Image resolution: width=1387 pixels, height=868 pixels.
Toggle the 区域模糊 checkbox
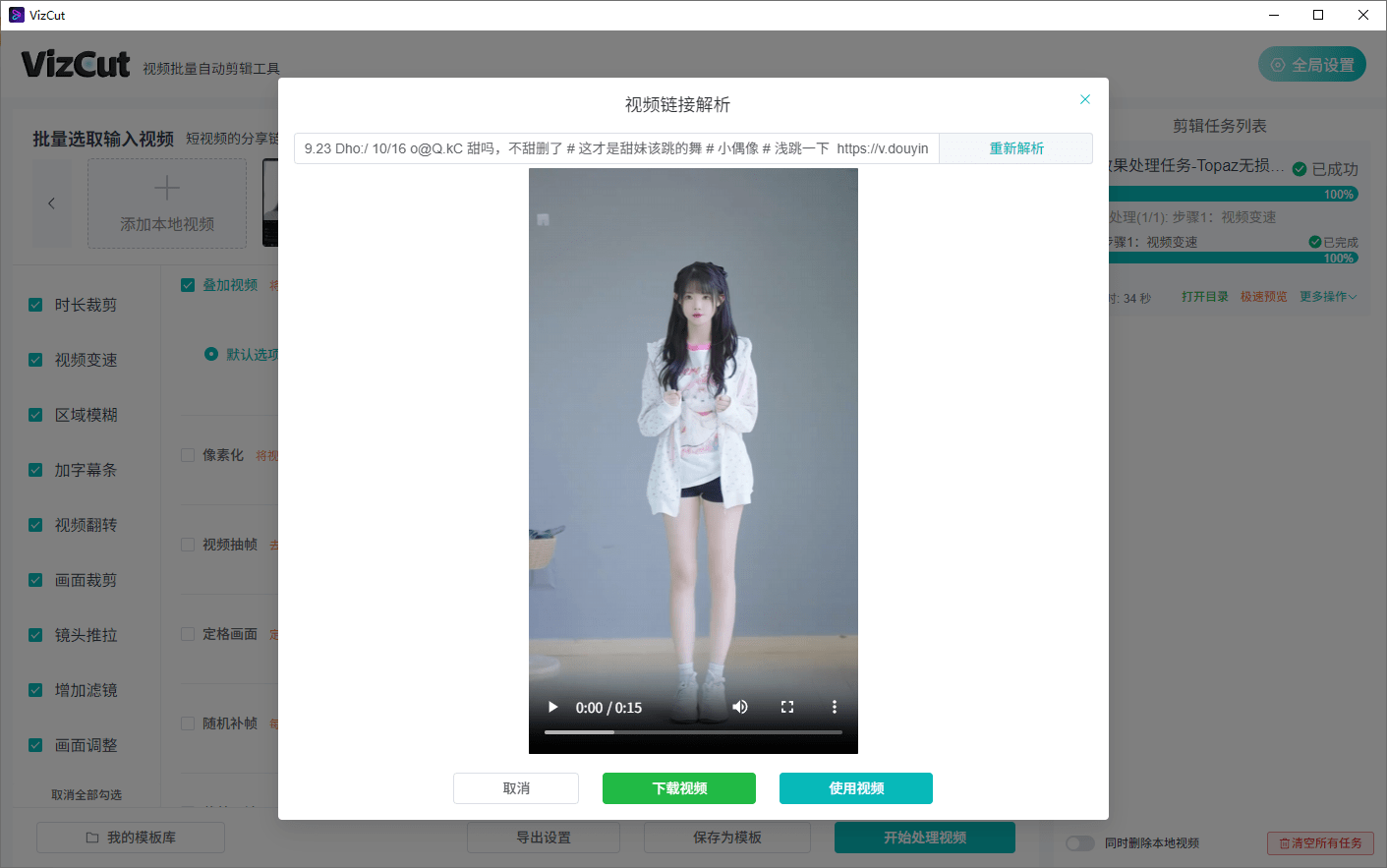coord(35,415)
